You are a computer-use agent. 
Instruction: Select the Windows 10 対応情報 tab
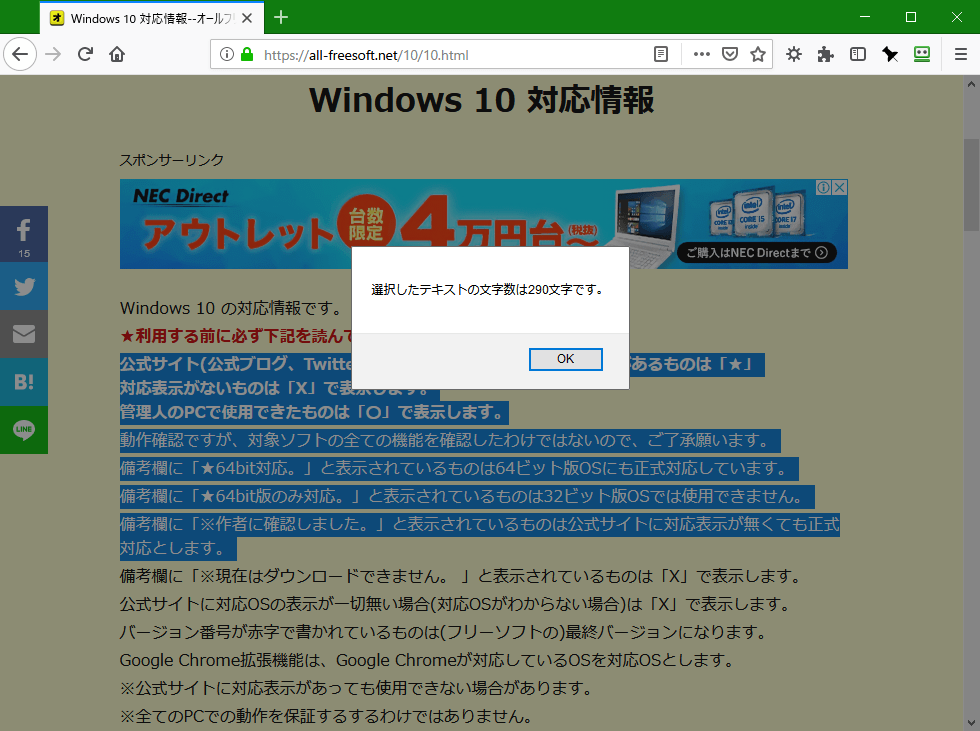coord(152,18)
